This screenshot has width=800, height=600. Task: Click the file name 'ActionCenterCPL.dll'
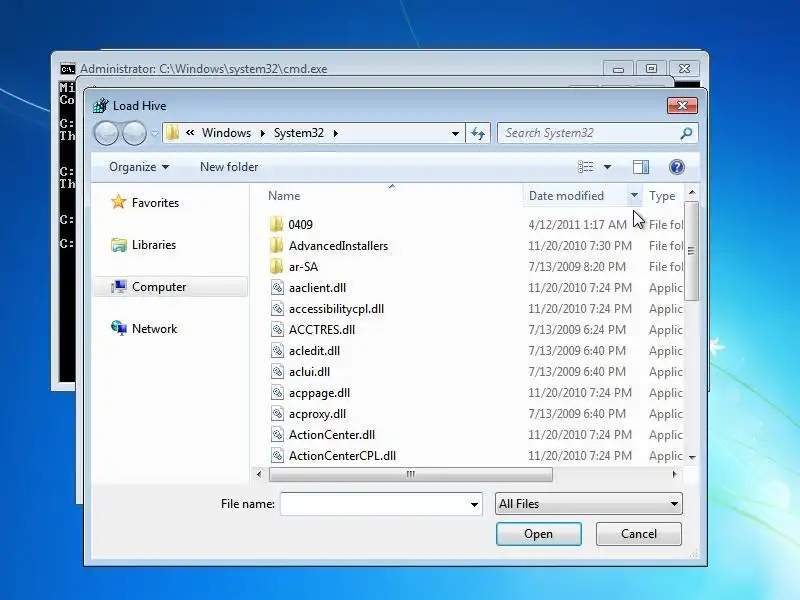coord(342,456)
